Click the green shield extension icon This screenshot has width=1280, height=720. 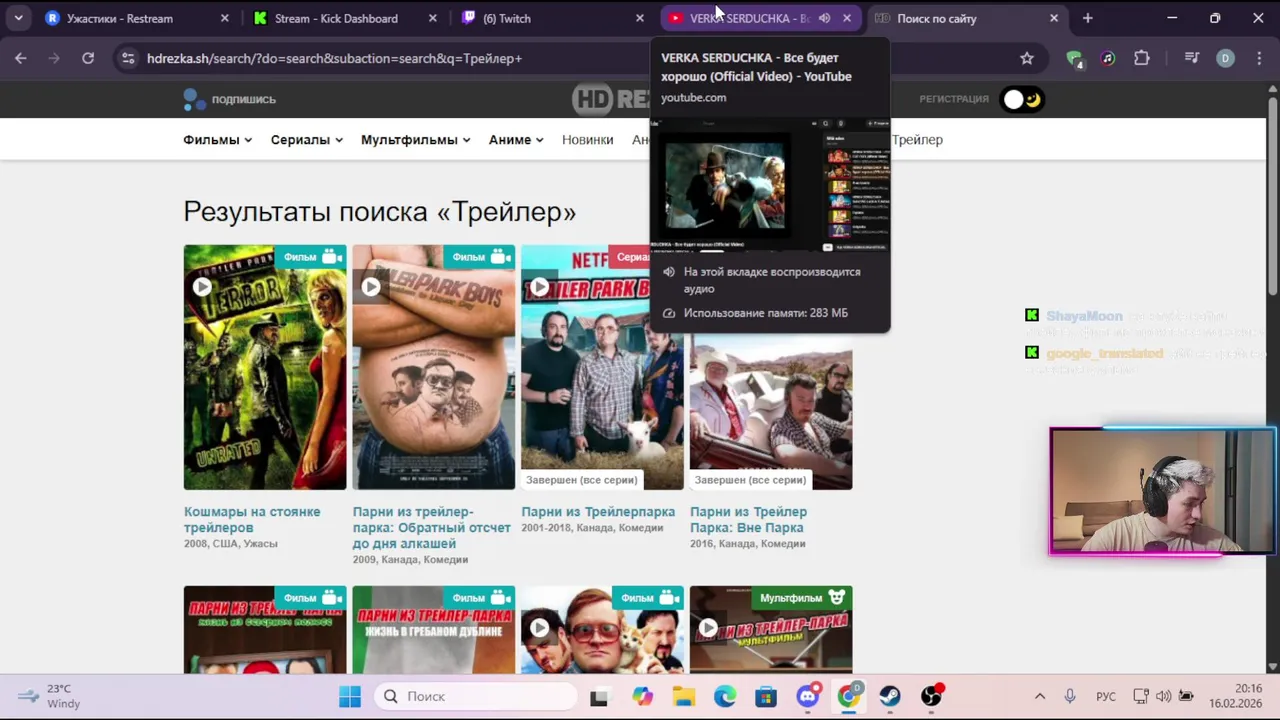[x=1074, y=59]
